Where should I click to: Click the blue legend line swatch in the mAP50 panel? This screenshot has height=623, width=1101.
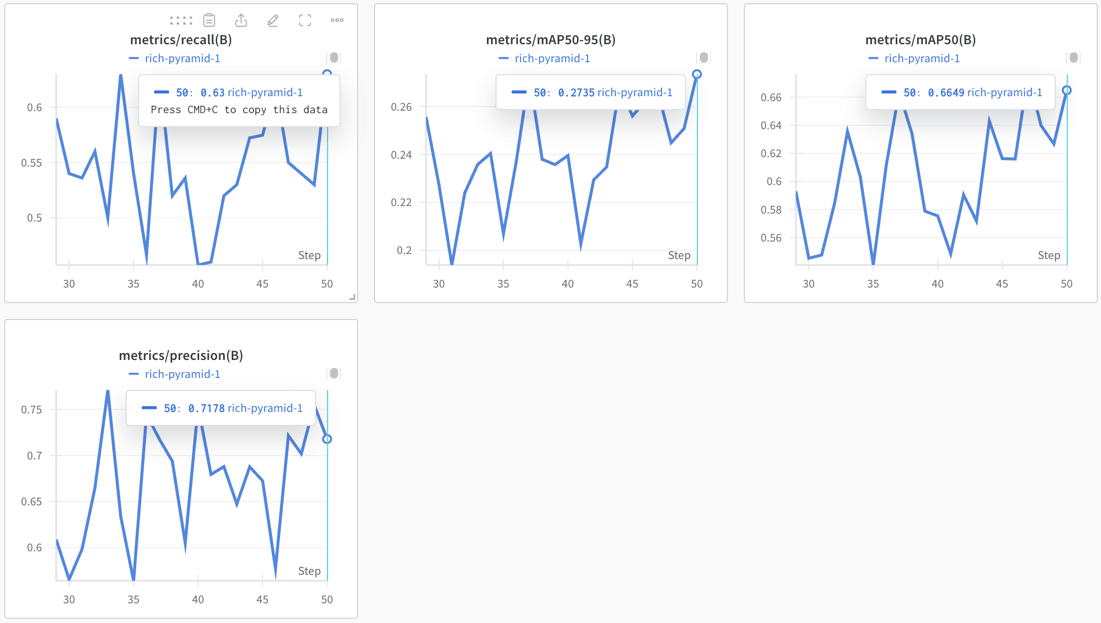coord(874,58)
